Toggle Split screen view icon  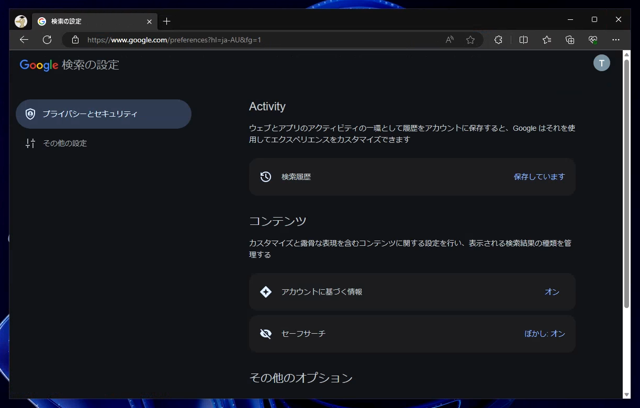point(523,40)
